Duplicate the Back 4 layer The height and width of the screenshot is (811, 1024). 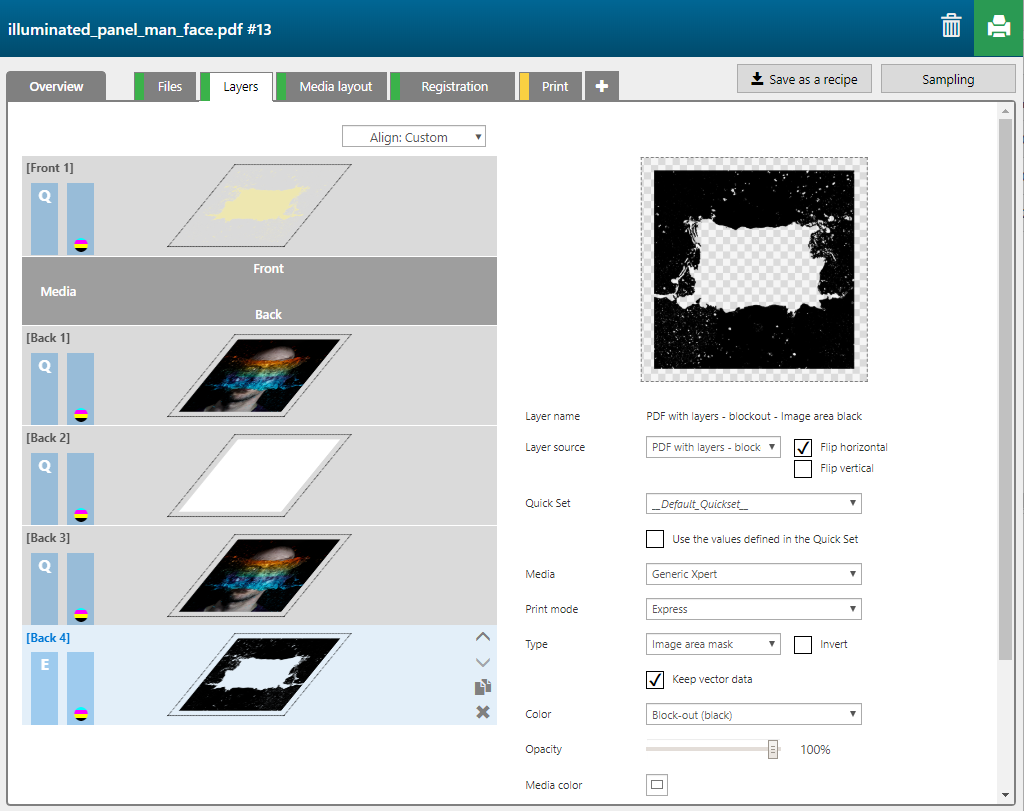482,687
